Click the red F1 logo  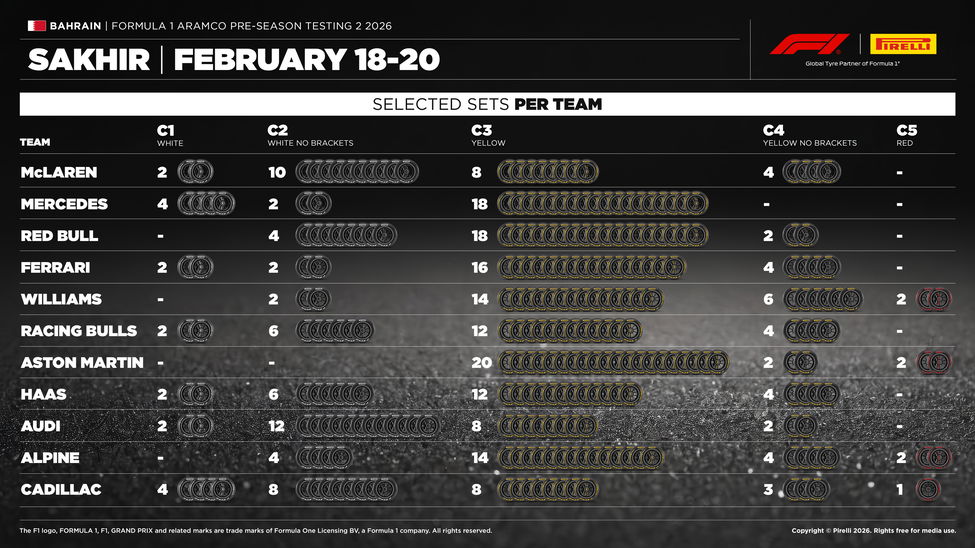click(x=808, y=44)
